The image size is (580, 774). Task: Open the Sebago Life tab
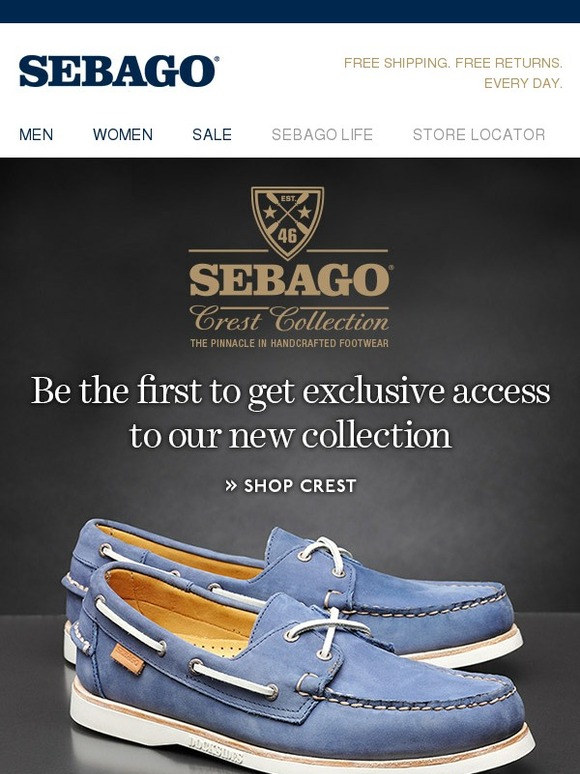(x=322, y=134)
